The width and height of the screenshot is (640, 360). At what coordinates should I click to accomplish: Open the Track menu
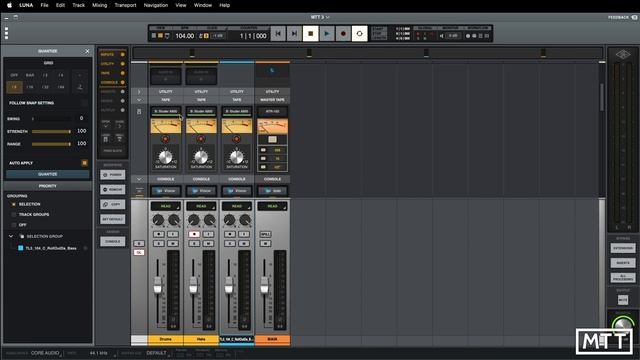78,5
